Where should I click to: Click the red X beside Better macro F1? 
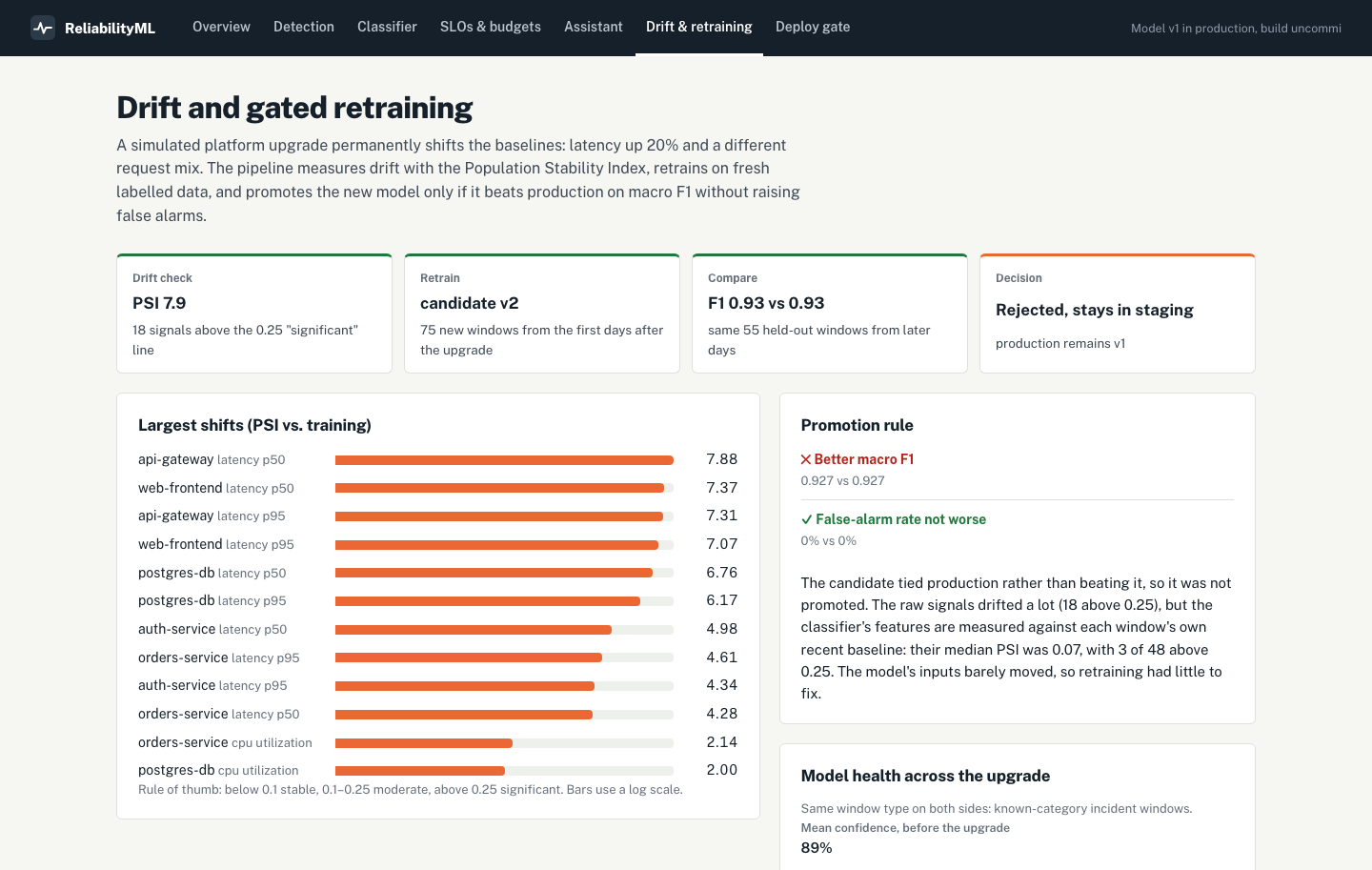pyautogui.click(x=806, y=459)
